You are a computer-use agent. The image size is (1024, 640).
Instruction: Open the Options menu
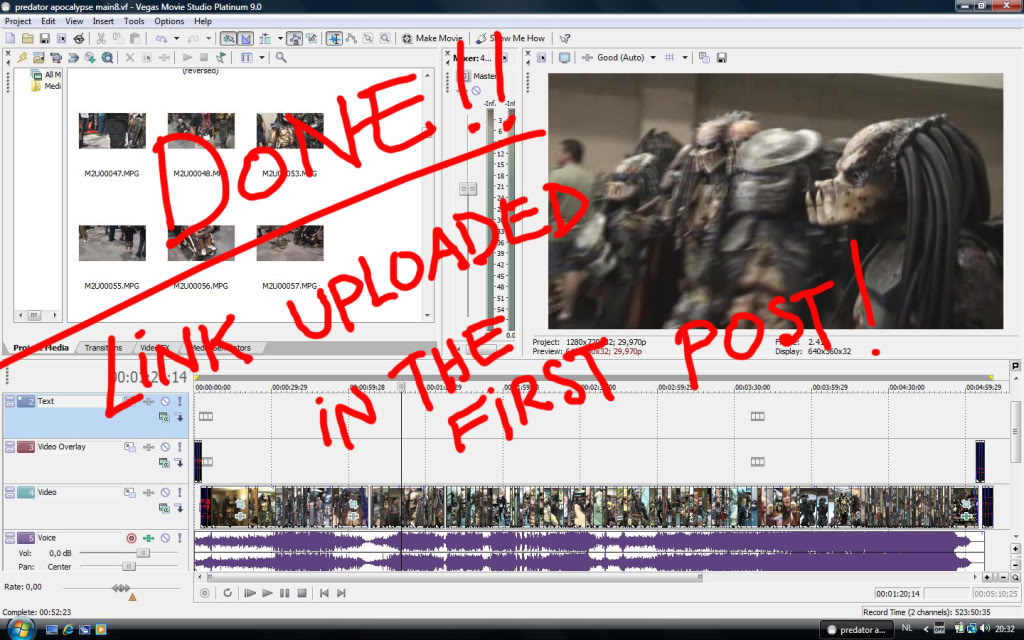pyautogui.click(x=169, y=21)
